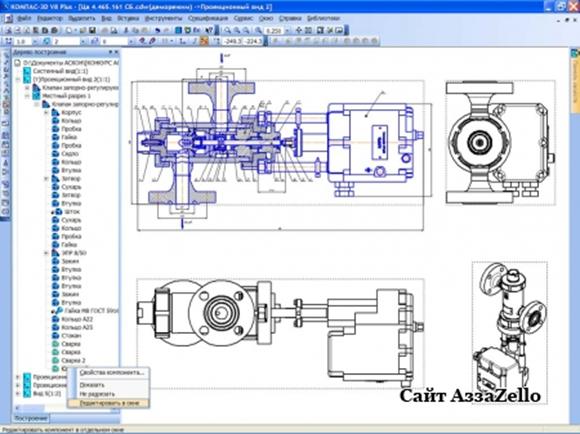This screenshot has width=580, height=434.
Task: Click the -249.3 X coordinate field
Action: pos(232,41)
